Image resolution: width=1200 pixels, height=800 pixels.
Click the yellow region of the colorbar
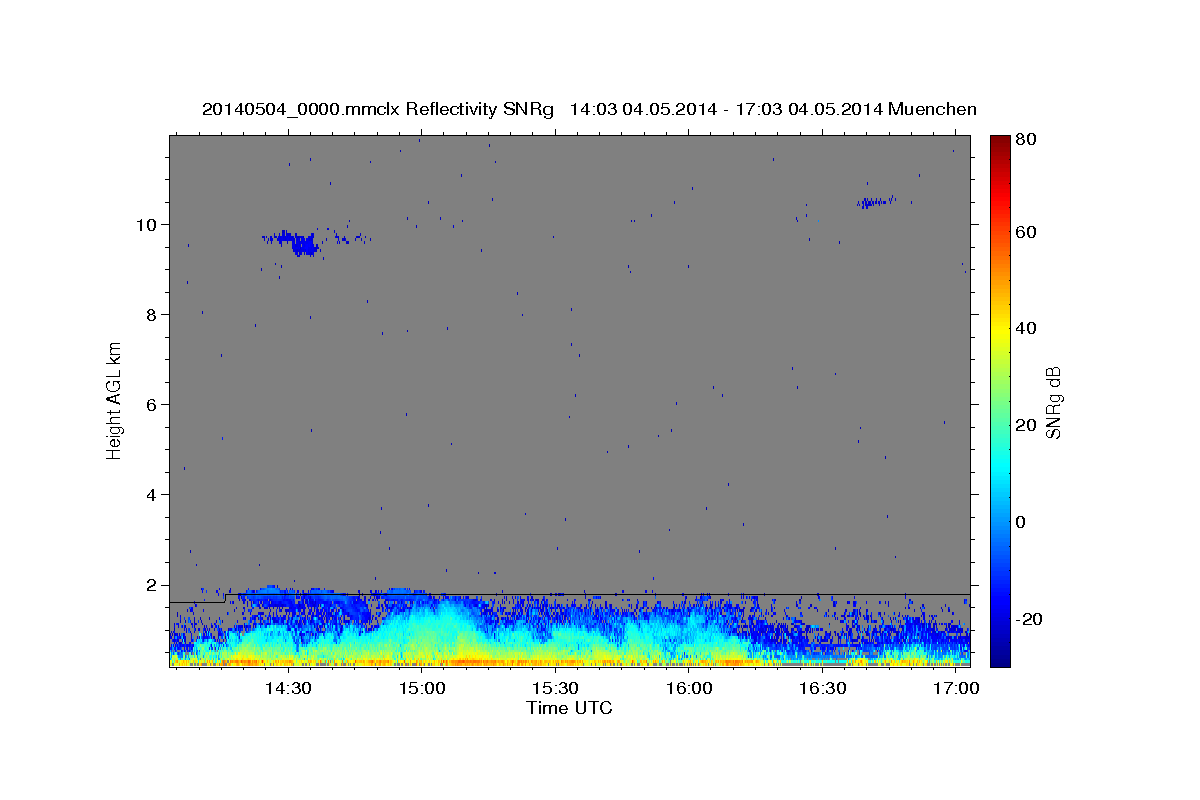click(x=1000, y=330)
